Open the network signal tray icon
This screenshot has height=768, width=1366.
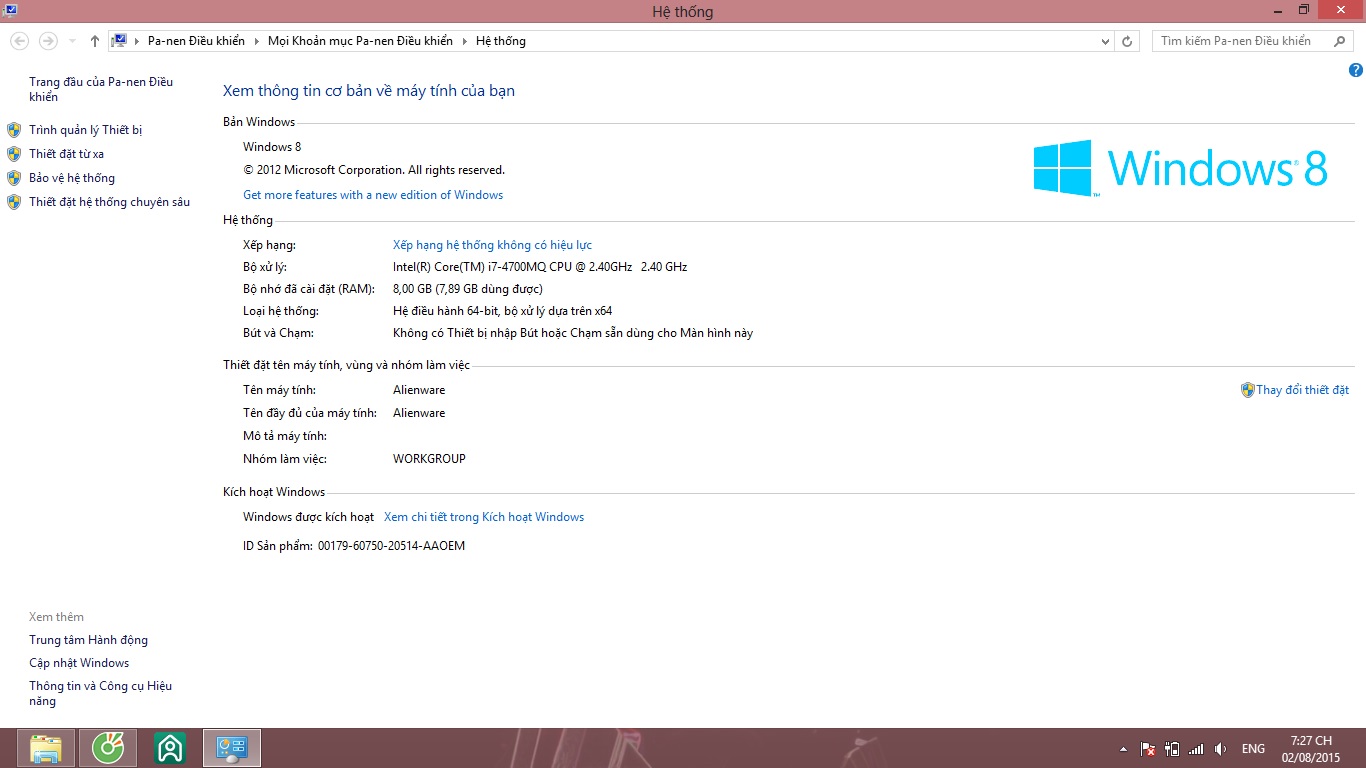point(1196,748)
